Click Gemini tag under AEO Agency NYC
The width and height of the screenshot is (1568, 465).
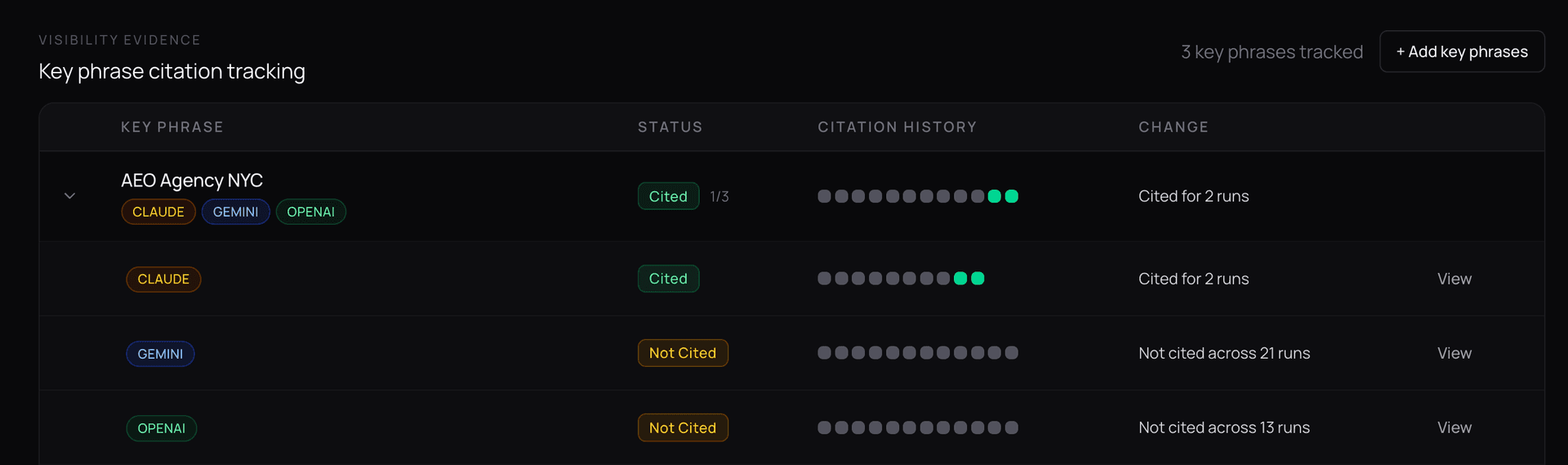click(235, 212)
